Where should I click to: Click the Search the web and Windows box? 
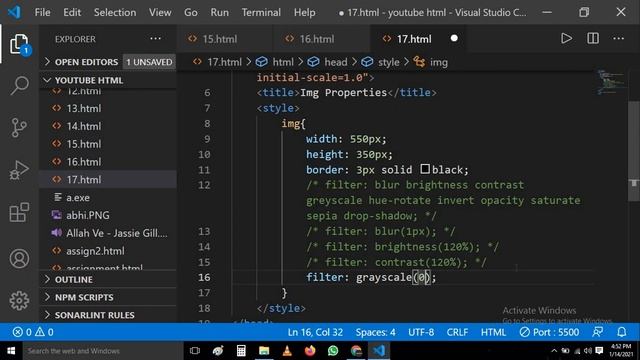click(103, 351)
